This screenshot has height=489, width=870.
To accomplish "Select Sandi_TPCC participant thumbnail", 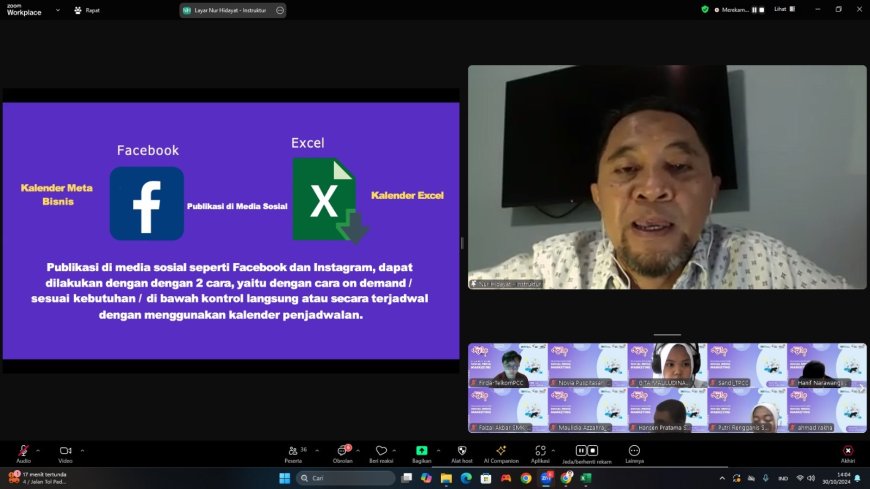I will coord(747,365).
